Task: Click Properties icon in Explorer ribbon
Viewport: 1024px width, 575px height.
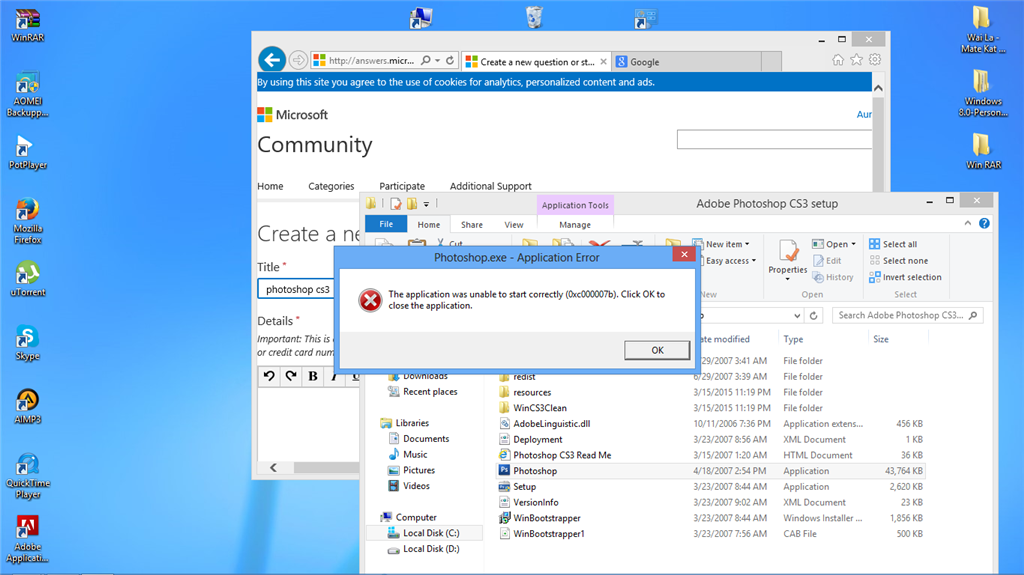Action: click(788, 259)
